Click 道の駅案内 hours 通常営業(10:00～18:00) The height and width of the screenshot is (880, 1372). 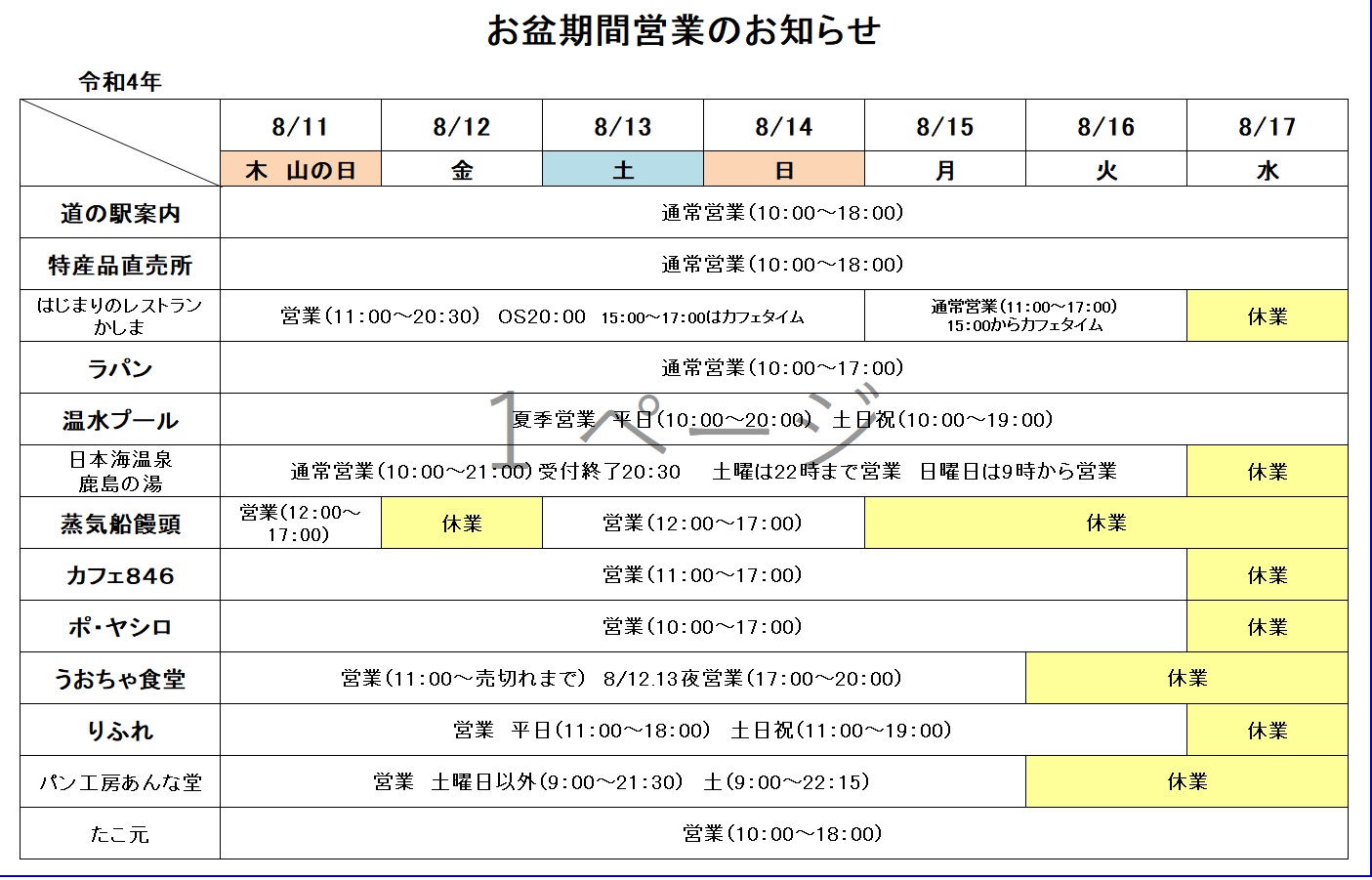pyautogui.click(x=784, y=213)
